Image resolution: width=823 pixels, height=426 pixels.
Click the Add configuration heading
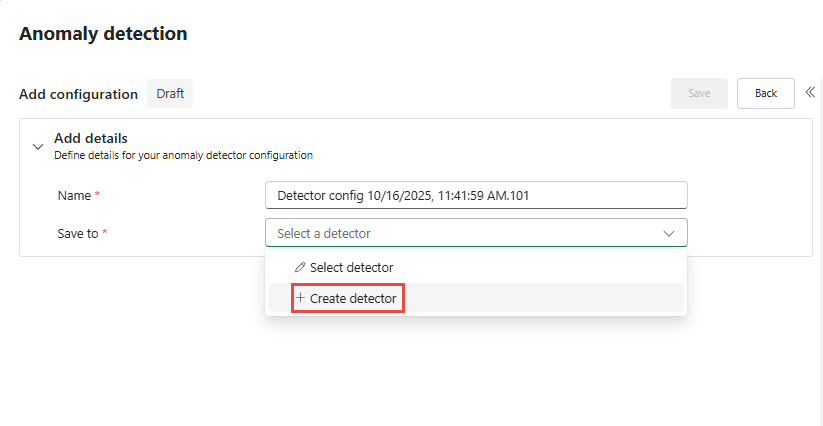[x=79, y=94]
